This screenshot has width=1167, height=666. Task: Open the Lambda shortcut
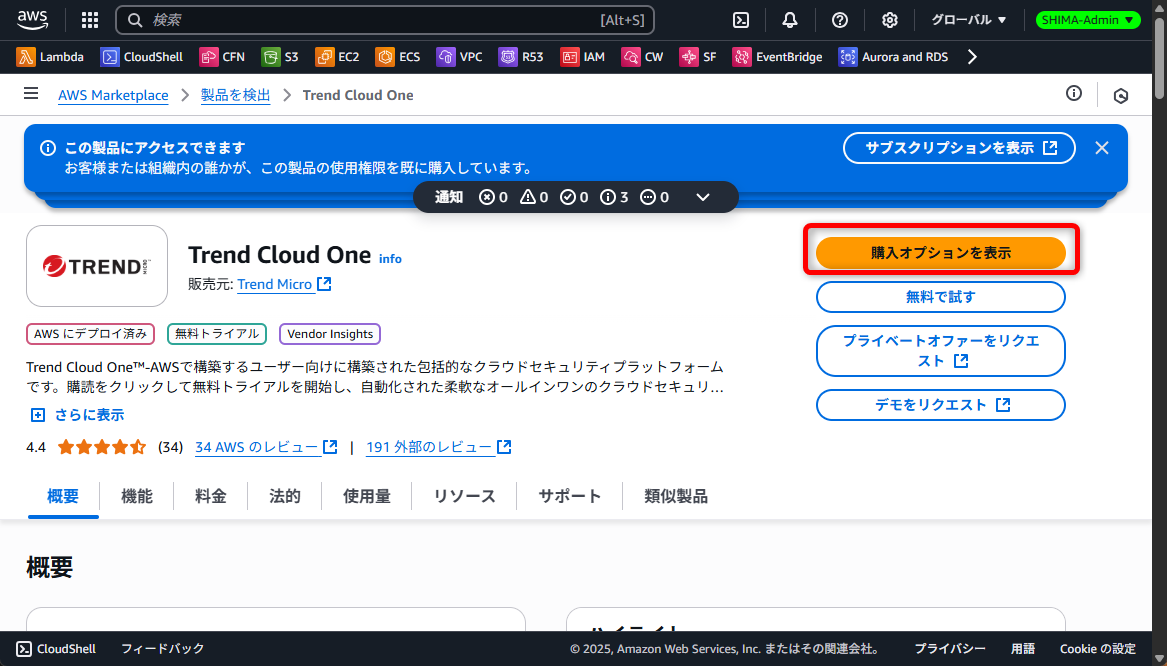(x=50, y=57)
